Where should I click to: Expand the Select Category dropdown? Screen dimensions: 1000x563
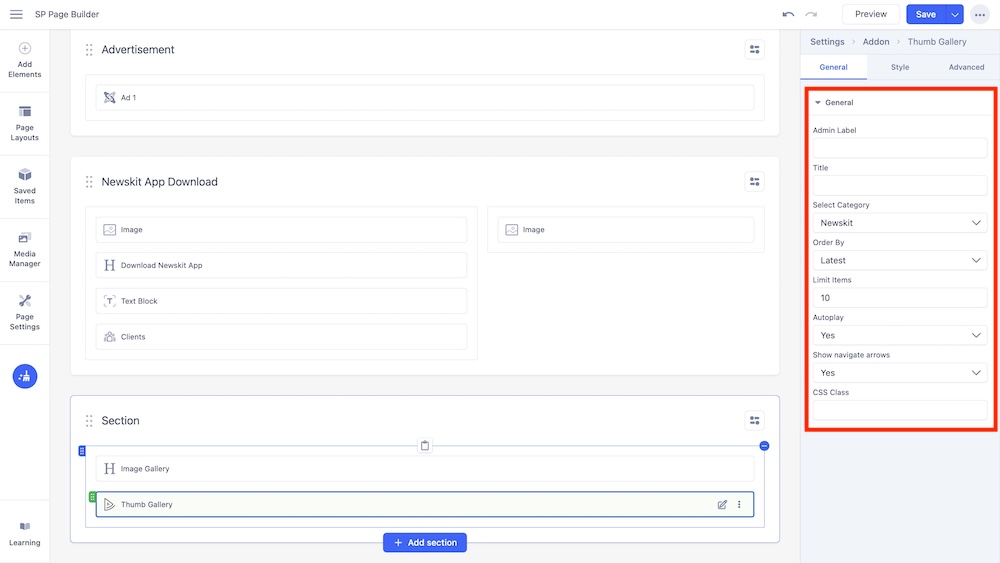tap(899, 223)
